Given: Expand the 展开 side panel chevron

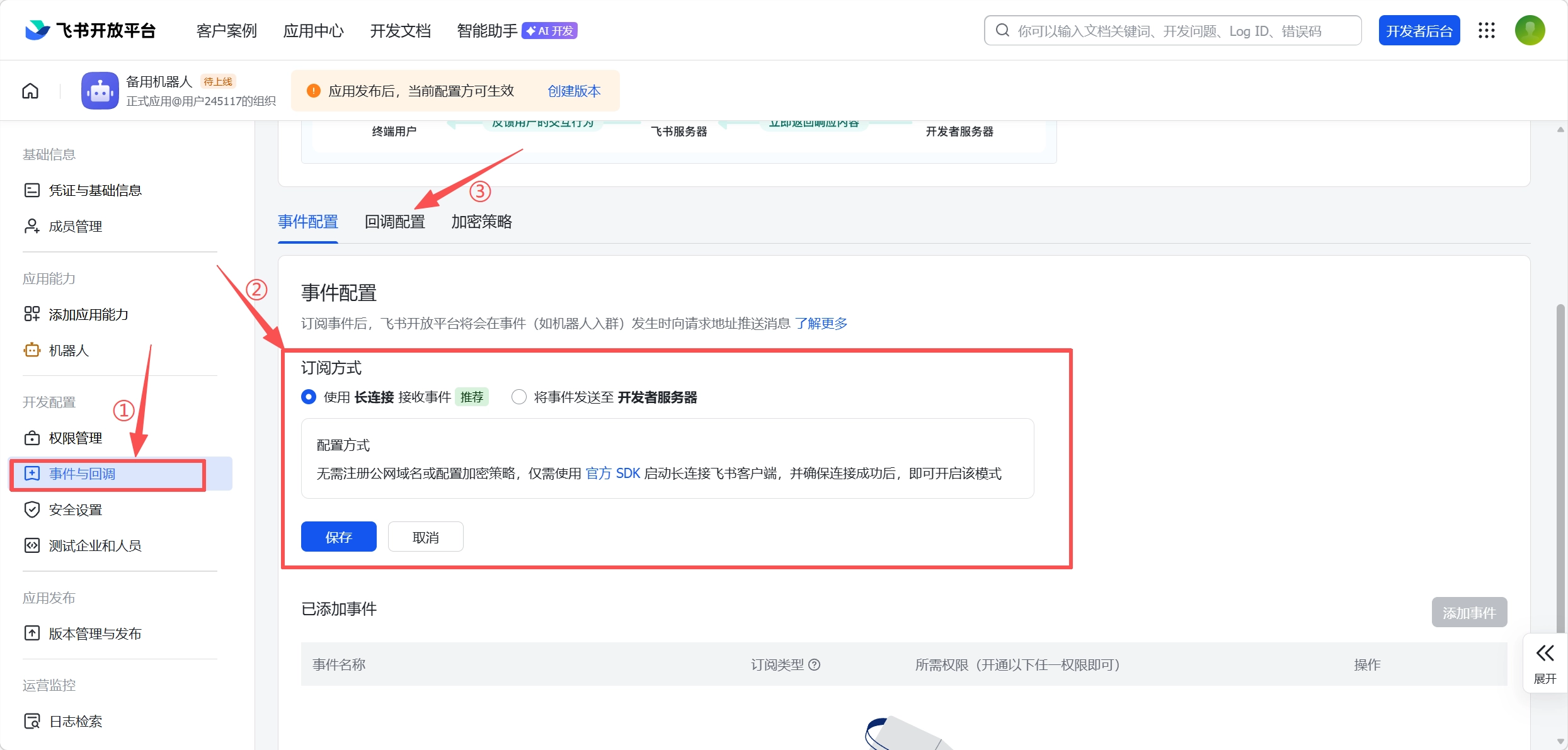Looking at the screenshot, I should point(1545,654).
